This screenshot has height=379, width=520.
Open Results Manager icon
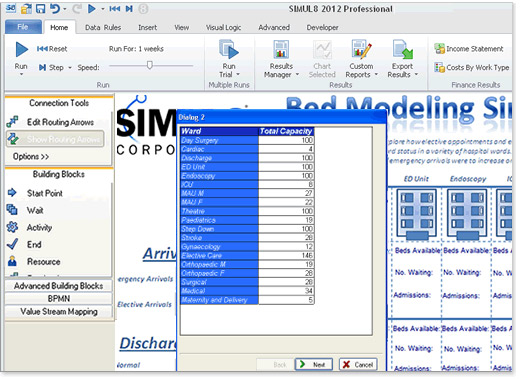[x=281, y=50]
